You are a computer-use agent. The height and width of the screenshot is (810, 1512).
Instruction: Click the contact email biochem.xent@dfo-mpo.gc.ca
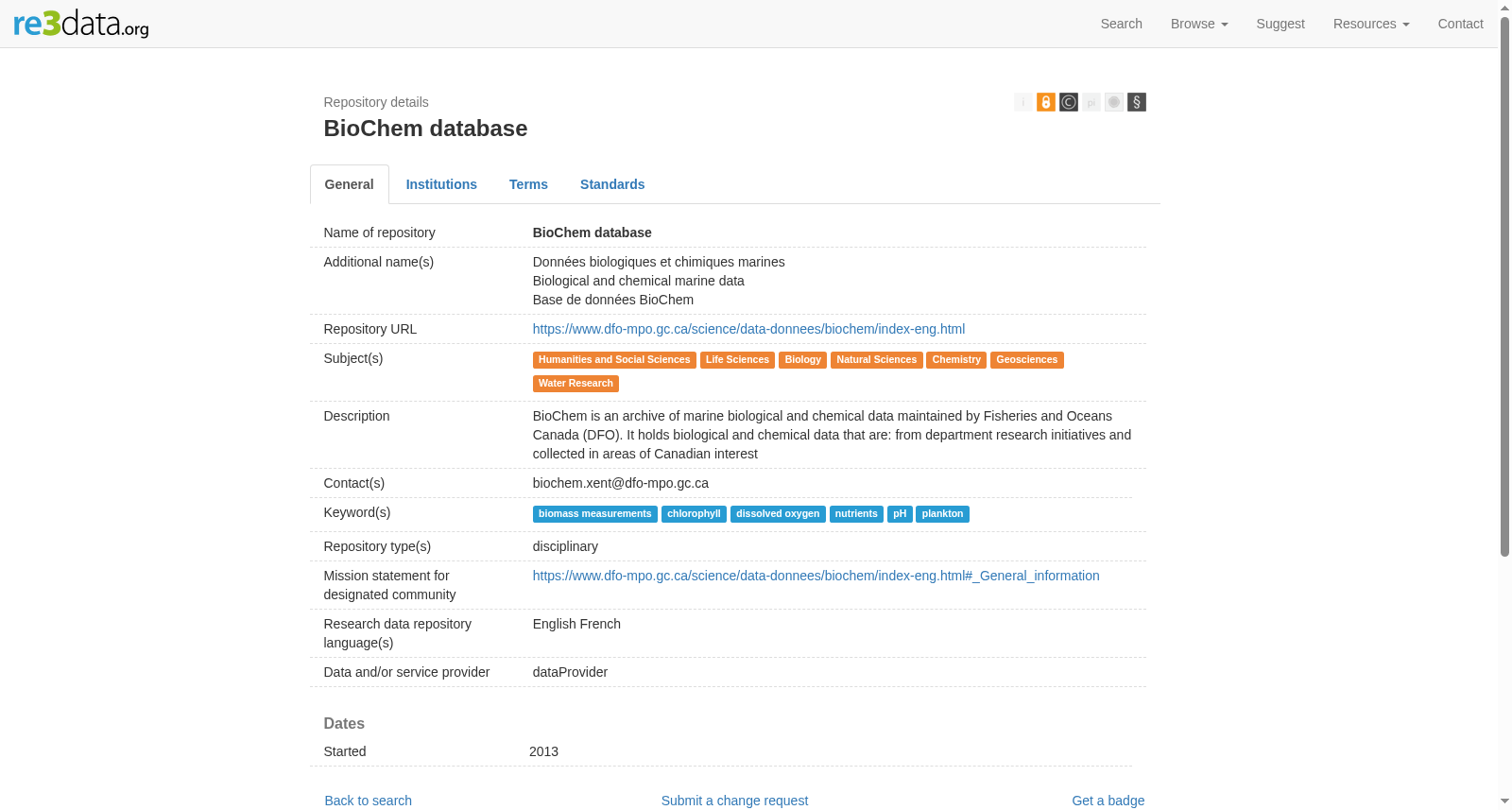[x=621, y=483]
